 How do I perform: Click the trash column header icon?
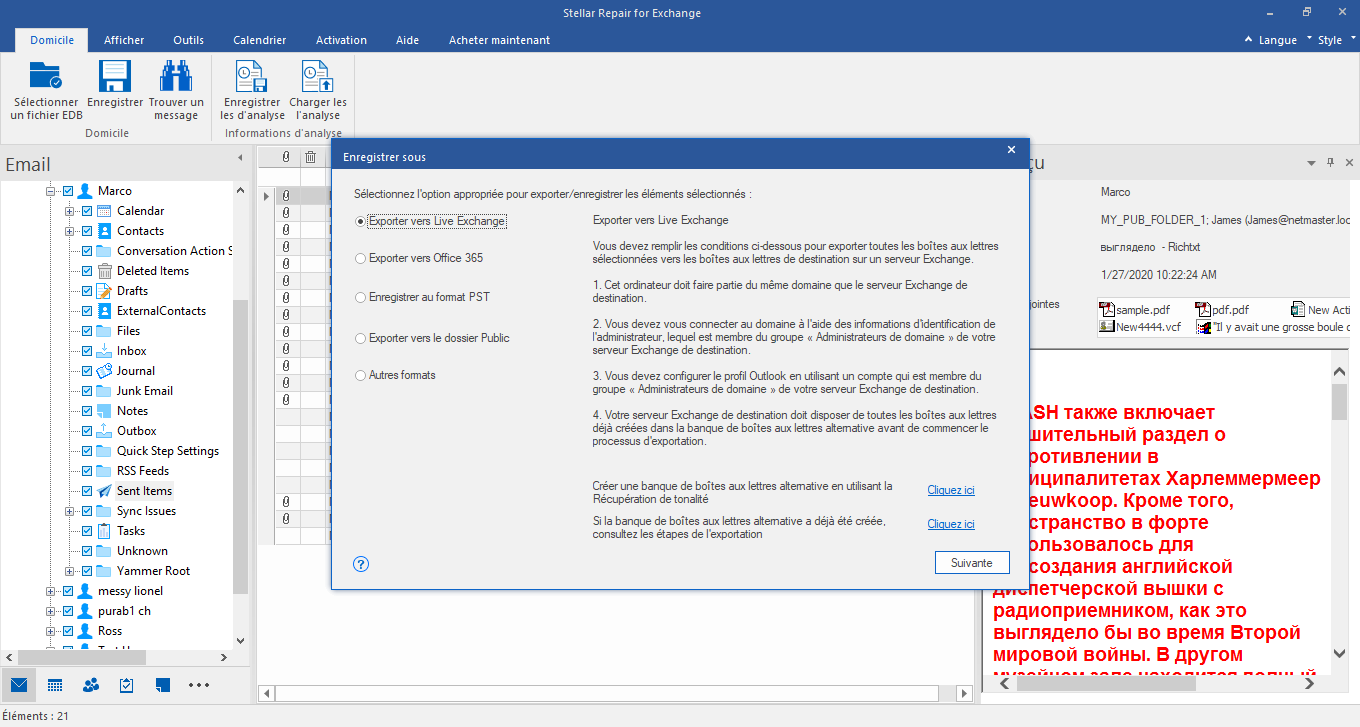[311, 157]
